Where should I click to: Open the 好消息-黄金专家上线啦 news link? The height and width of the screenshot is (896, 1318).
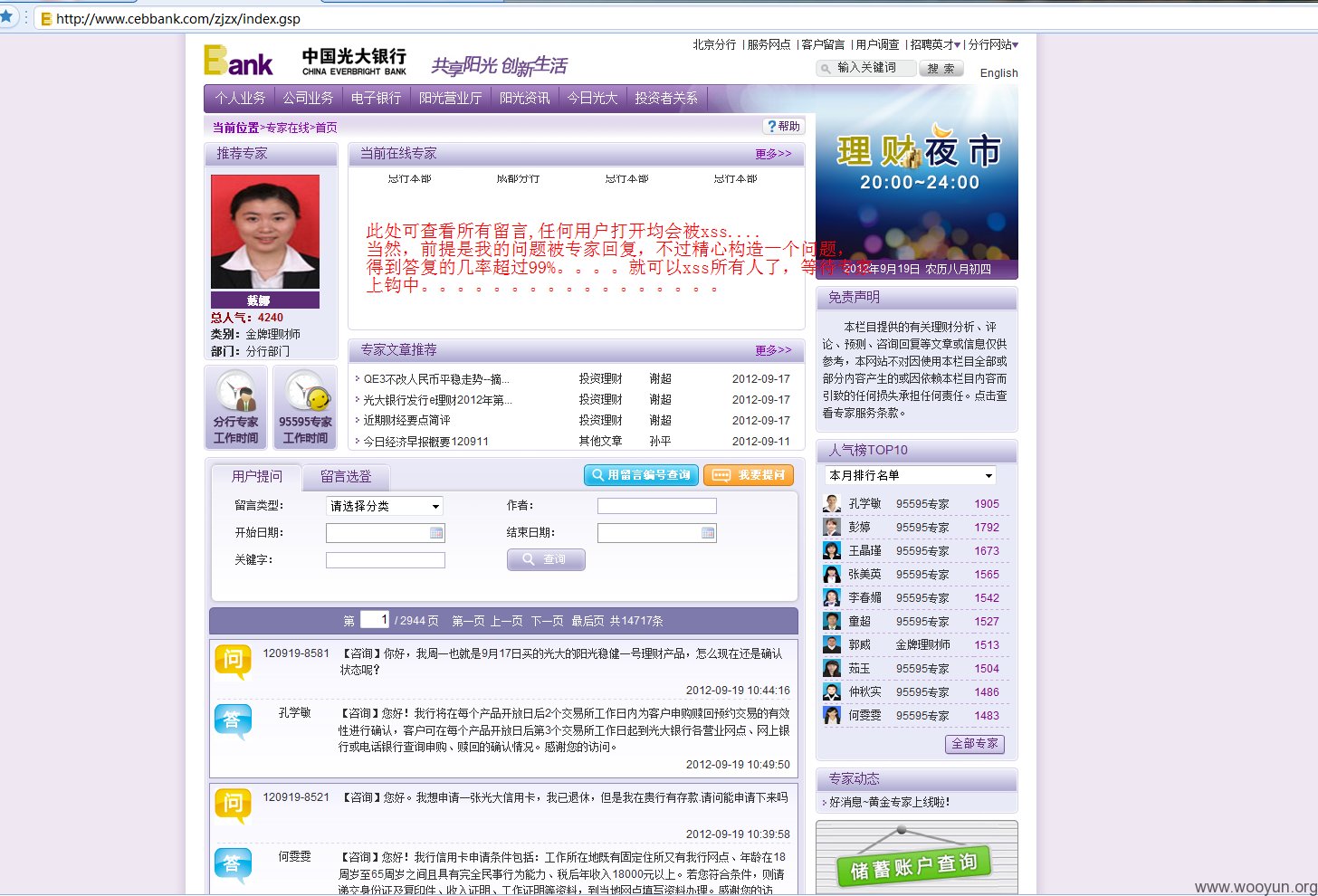click(889, 802)
